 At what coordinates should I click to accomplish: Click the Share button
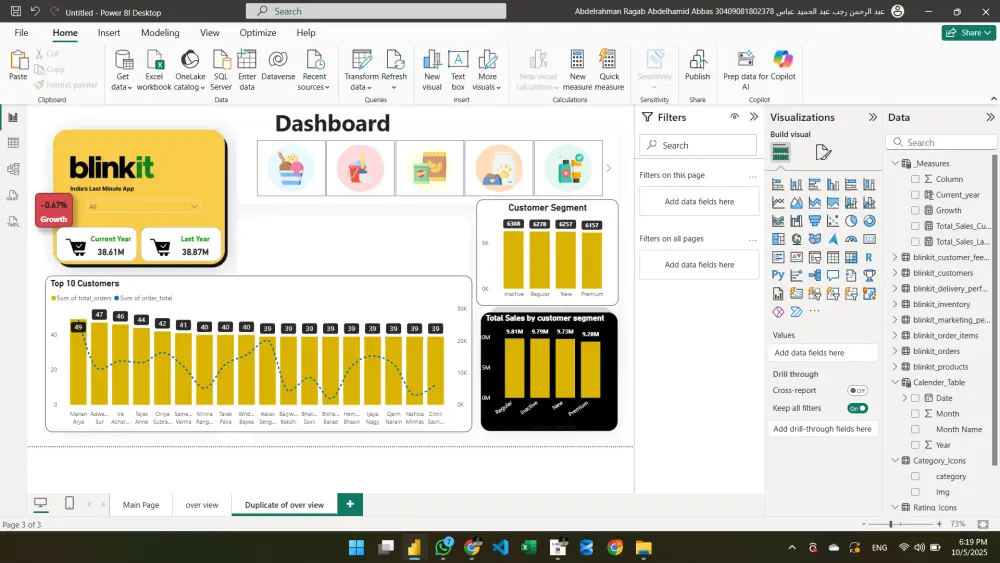(968, 33)
